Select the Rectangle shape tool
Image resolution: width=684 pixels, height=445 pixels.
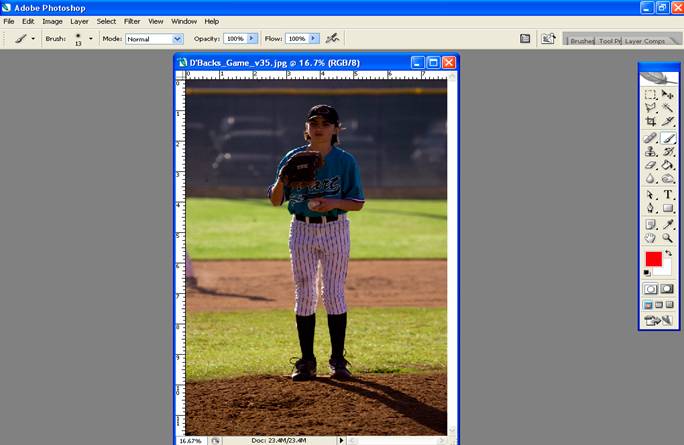coord(667,208)
